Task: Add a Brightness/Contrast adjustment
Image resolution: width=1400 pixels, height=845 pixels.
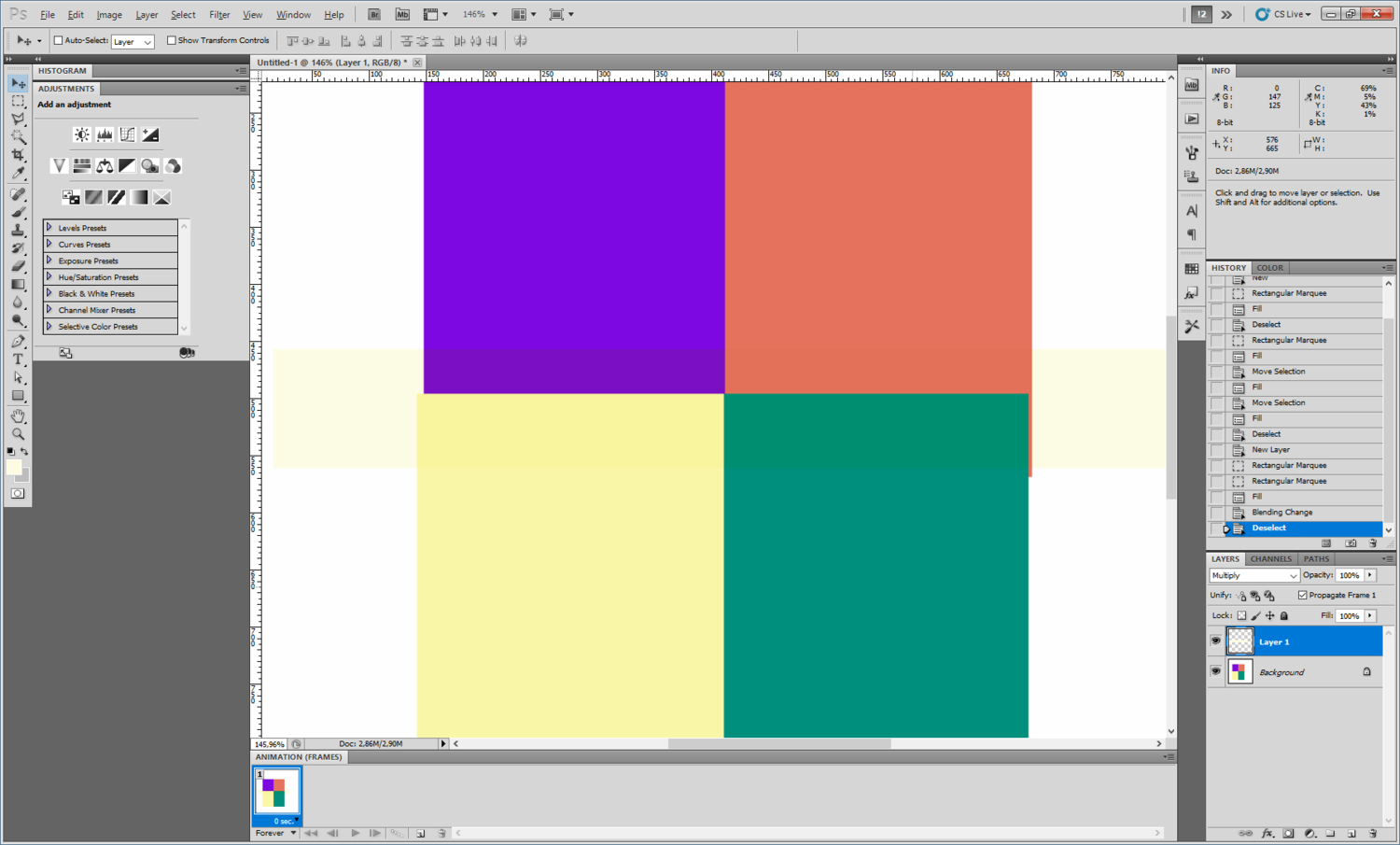Action: click(82, 134)
